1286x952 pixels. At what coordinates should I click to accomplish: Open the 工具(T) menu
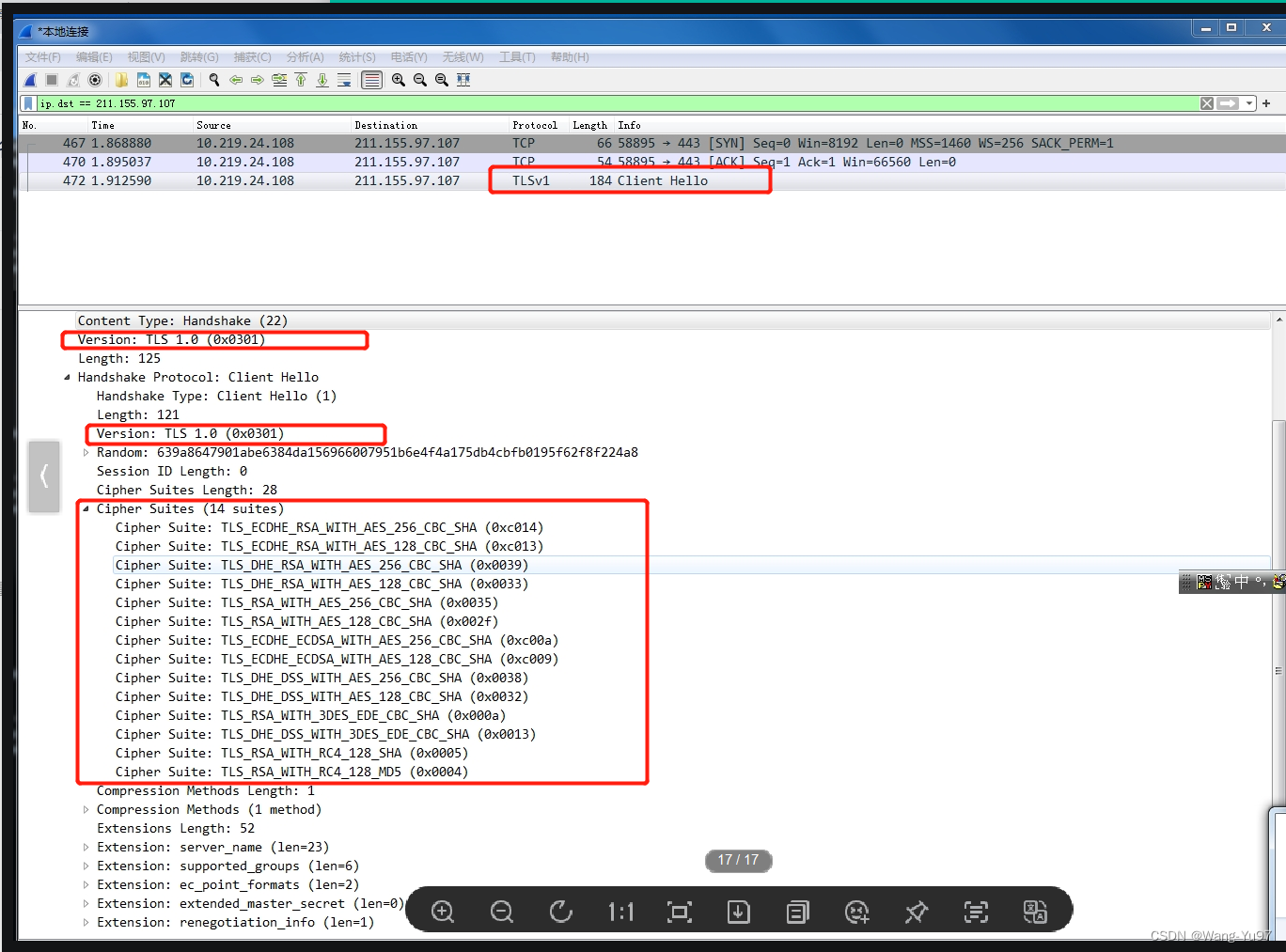(517, 57)
